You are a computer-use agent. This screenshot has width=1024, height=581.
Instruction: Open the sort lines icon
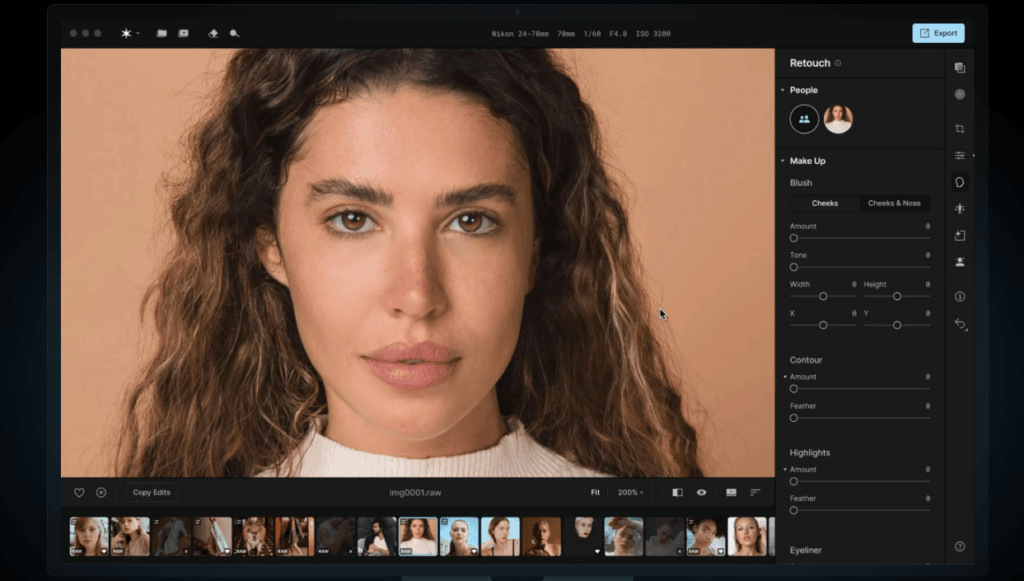[x=755, y=492]
